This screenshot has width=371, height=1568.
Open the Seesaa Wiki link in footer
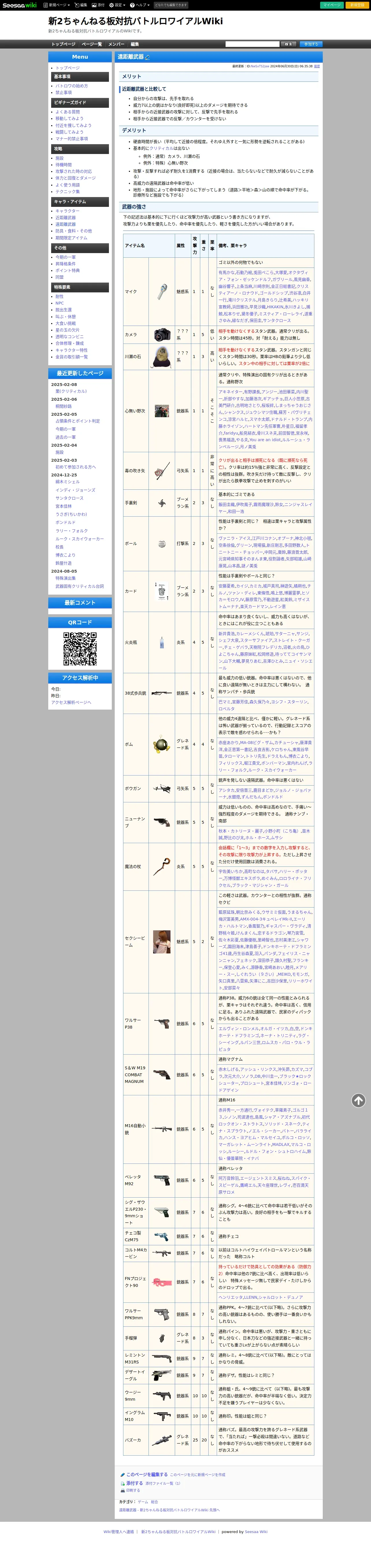point(256,1532)
